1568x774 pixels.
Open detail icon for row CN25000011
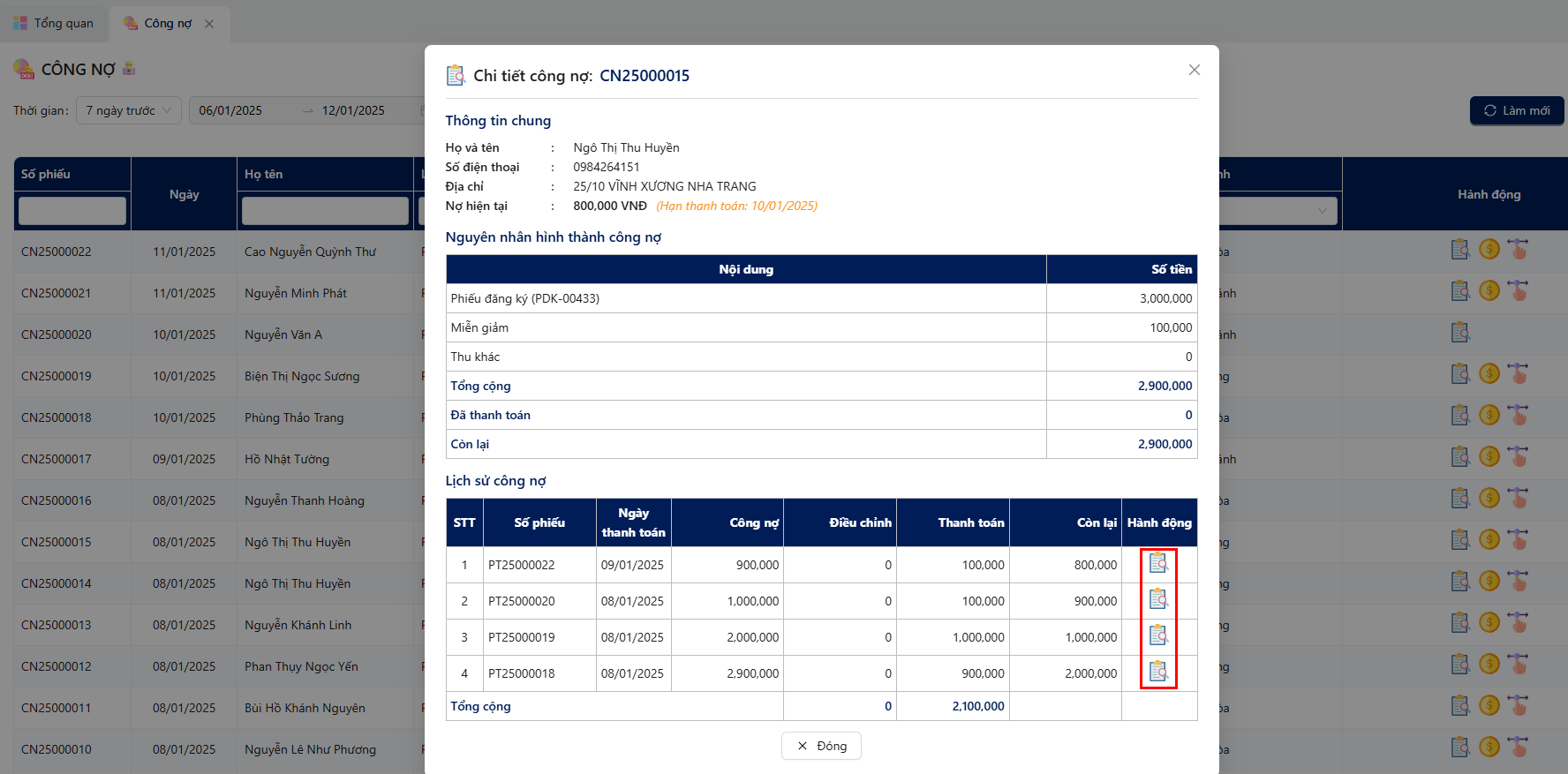[1460, 706]
